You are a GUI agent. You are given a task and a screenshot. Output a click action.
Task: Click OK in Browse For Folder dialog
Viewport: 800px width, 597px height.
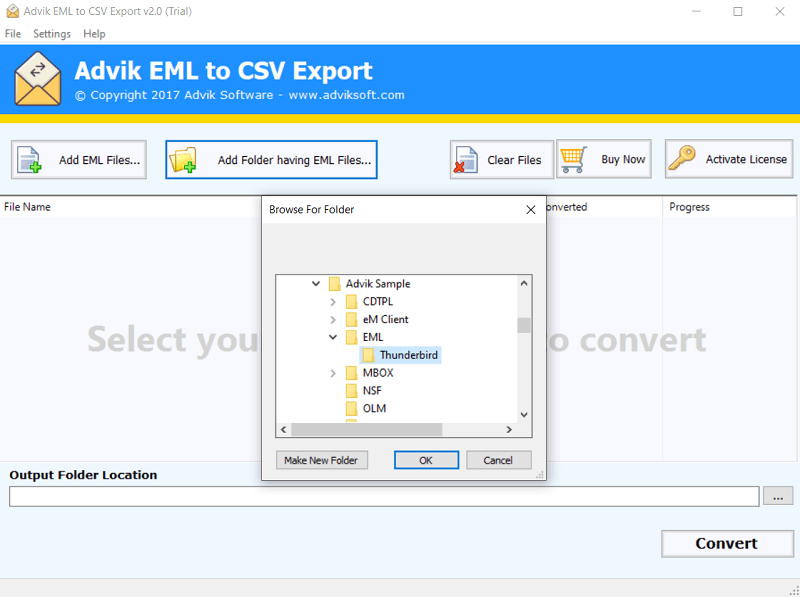coord(426,460)
